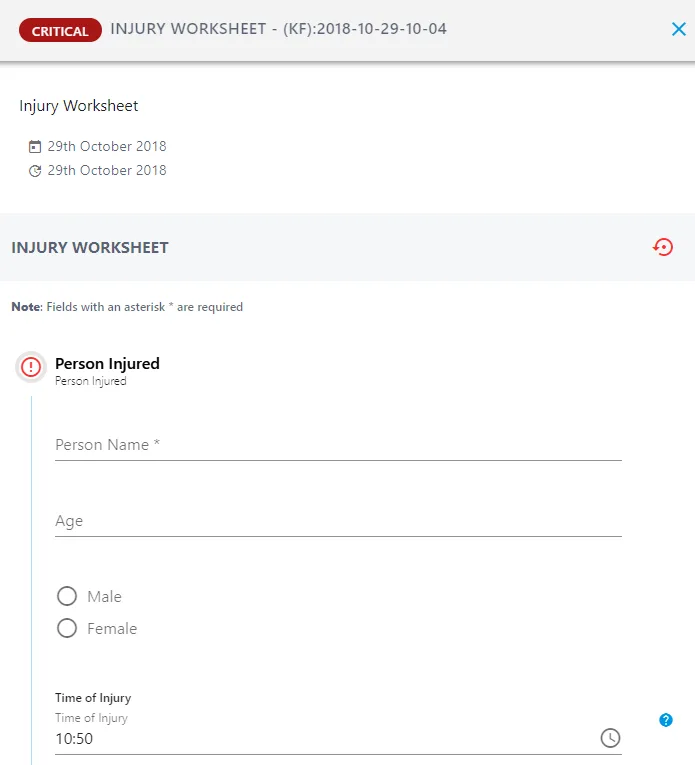
Task: Click the red CRITICAL badge
Action: (x=60, y=30)
